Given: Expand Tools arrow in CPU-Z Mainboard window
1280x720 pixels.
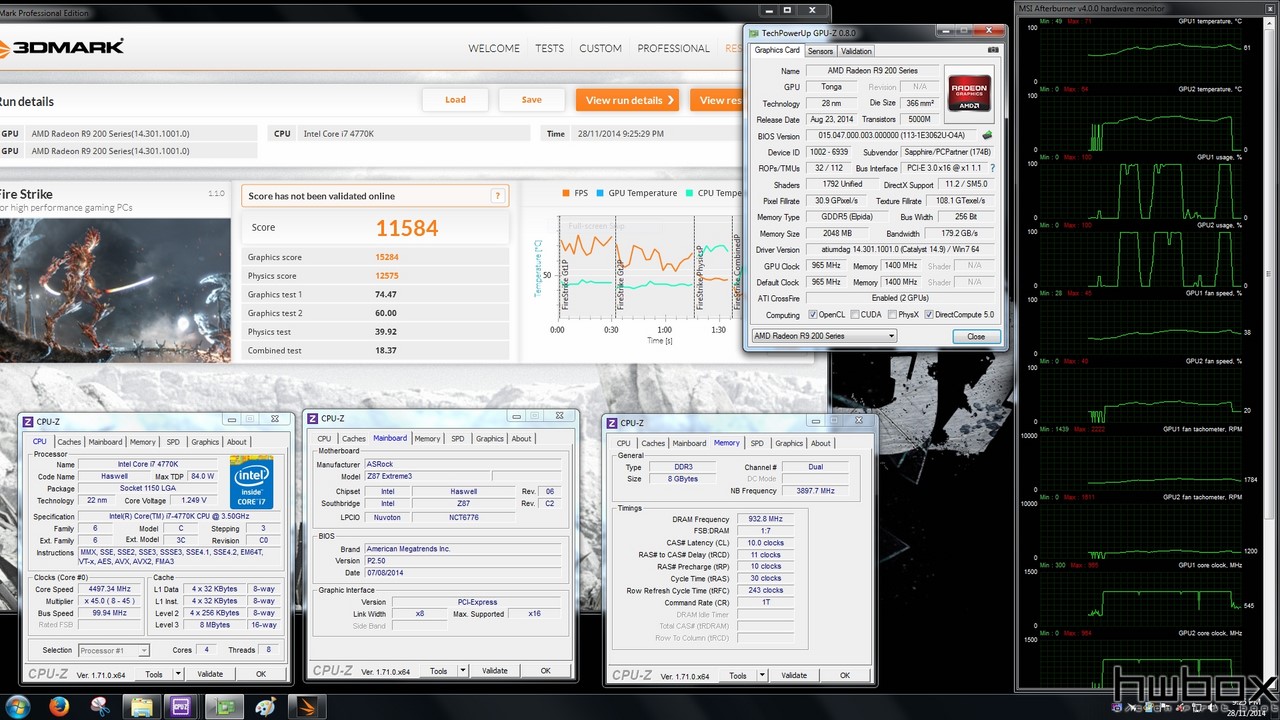Looking at the screenshot, I should (x=463, y=671).
